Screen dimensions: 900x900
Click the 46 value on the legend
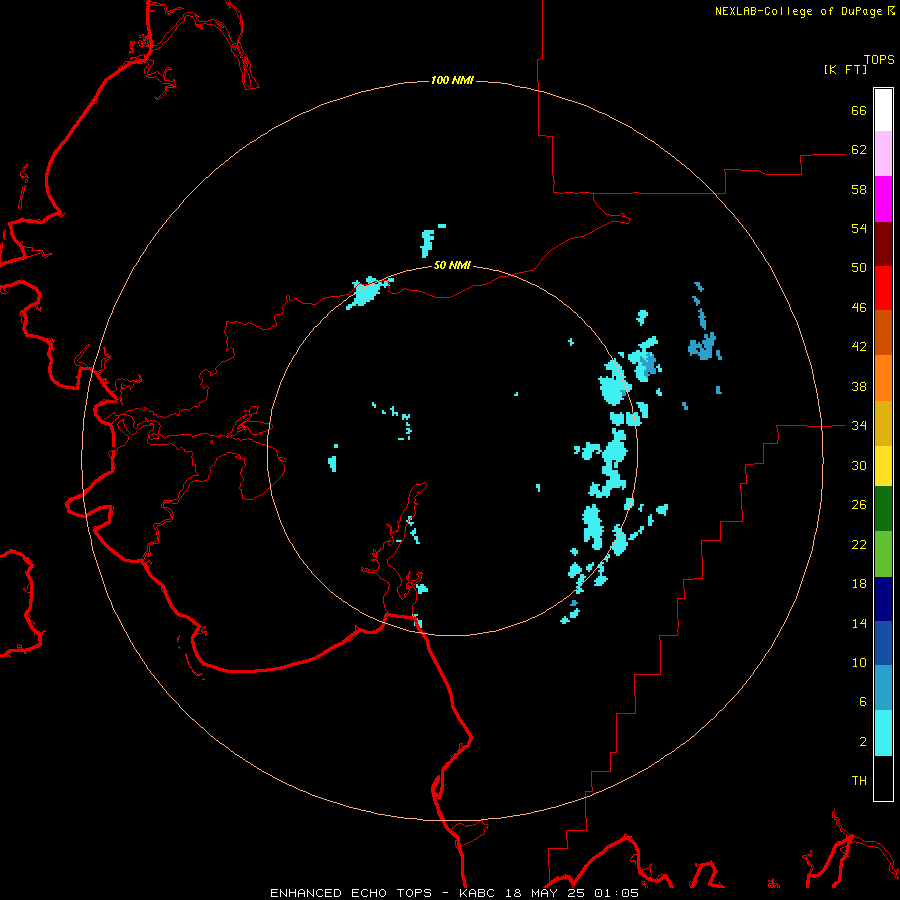click(x=859, y=307)
